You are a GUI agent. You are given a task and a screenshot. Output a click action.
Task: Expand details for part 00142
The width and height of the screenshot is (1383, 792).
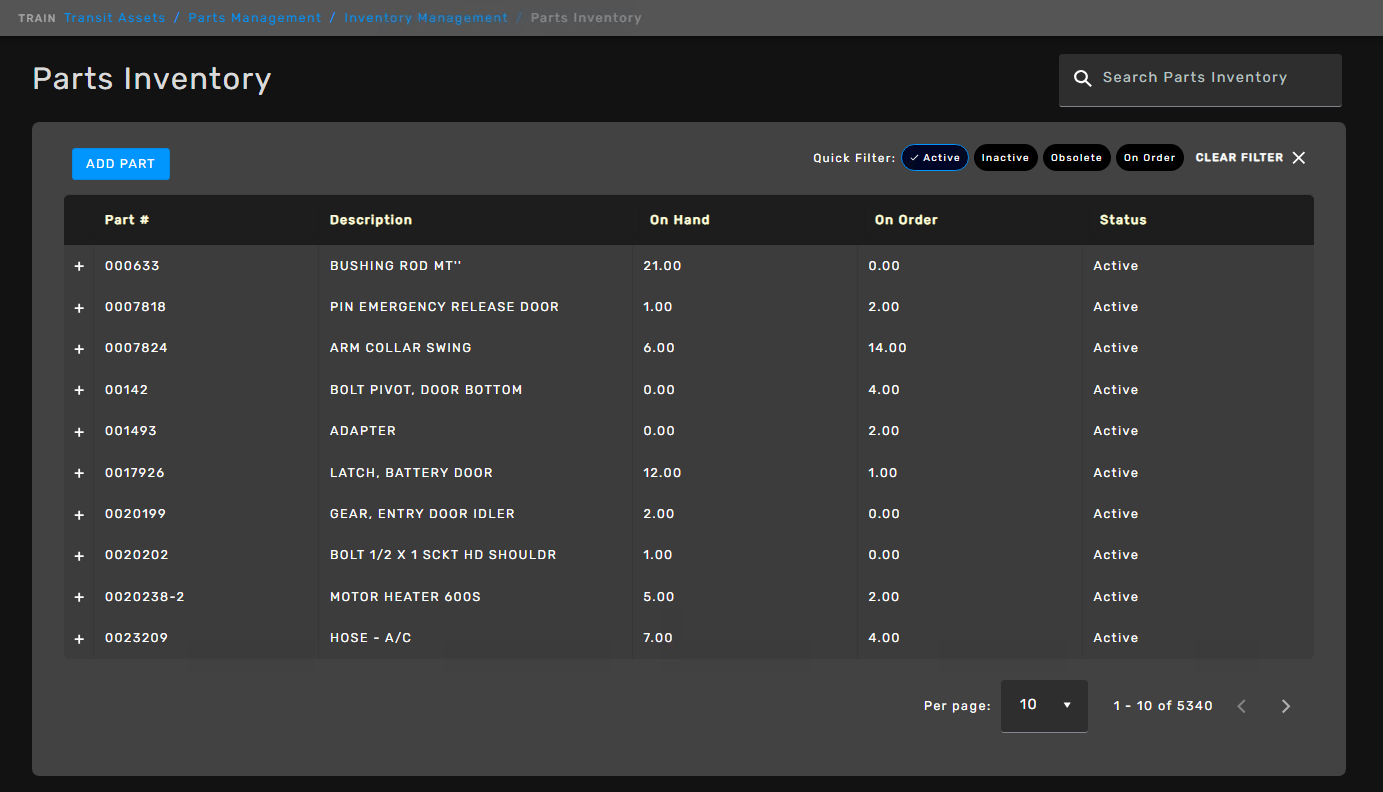pos(79,390)
